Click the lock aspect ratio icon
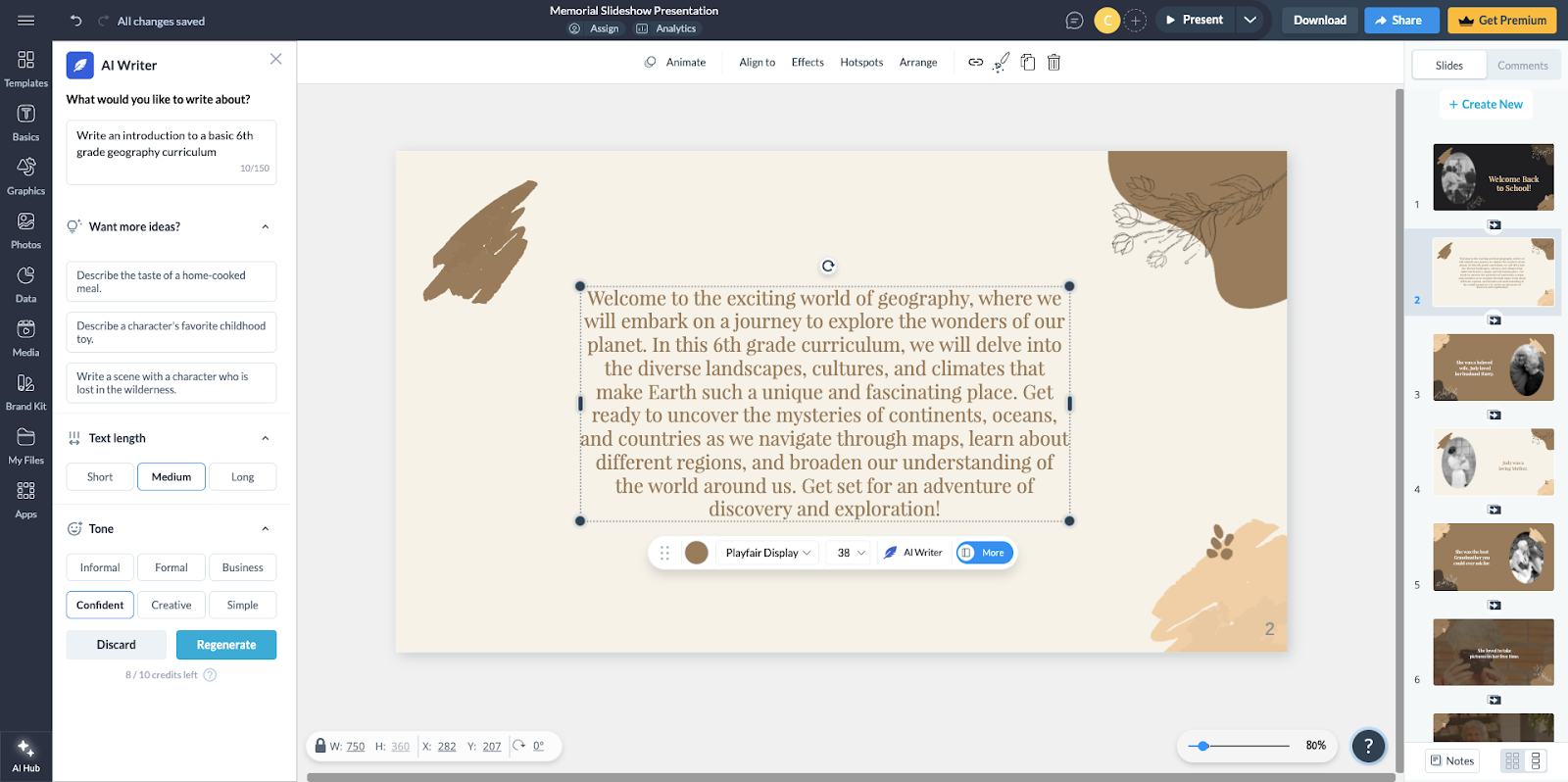The image size is (1568, 782). (319, 746)
